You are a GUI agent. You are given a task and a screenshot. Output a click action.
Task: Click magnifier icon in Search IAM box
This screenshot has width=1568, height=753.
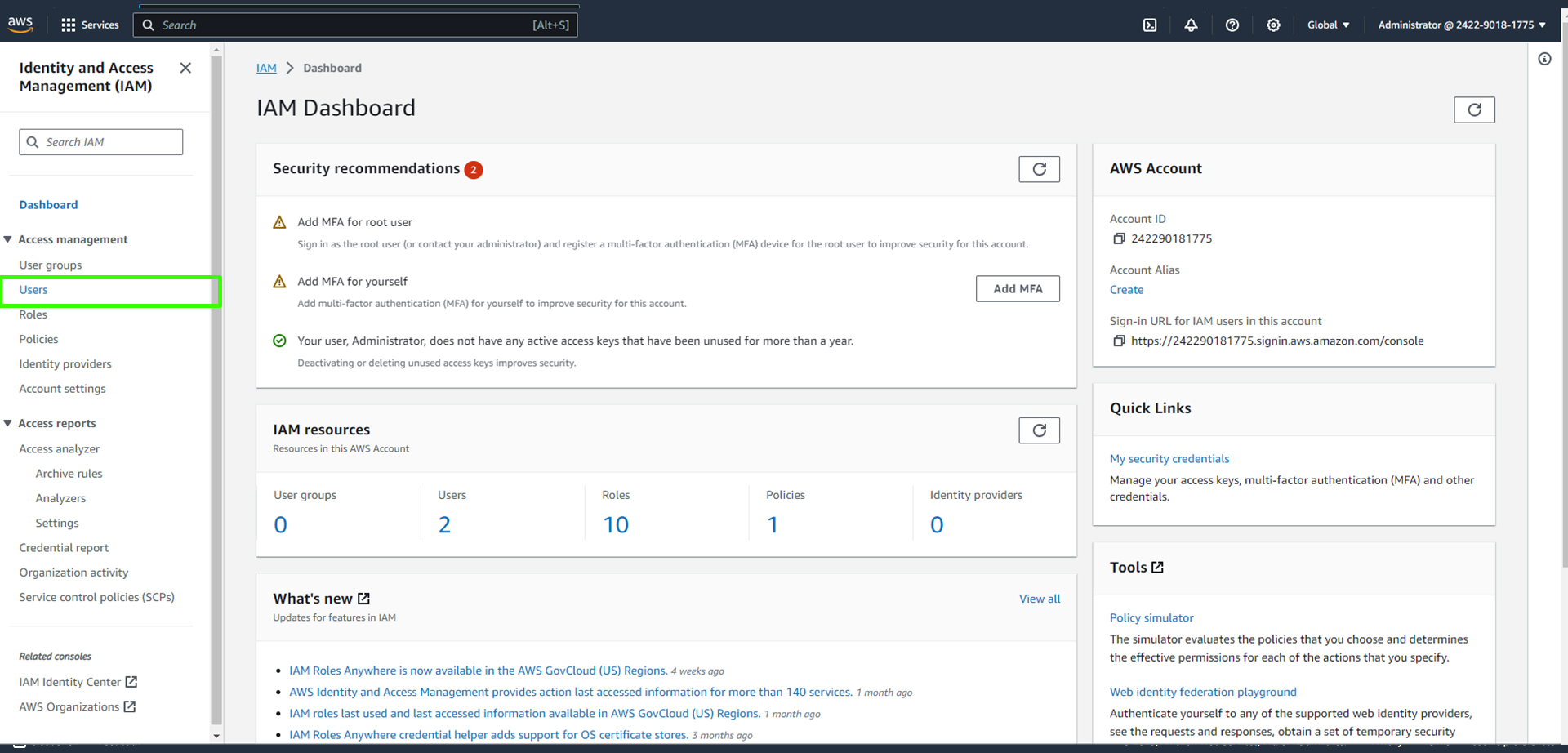pyautogui.click(x=33, y=142)
